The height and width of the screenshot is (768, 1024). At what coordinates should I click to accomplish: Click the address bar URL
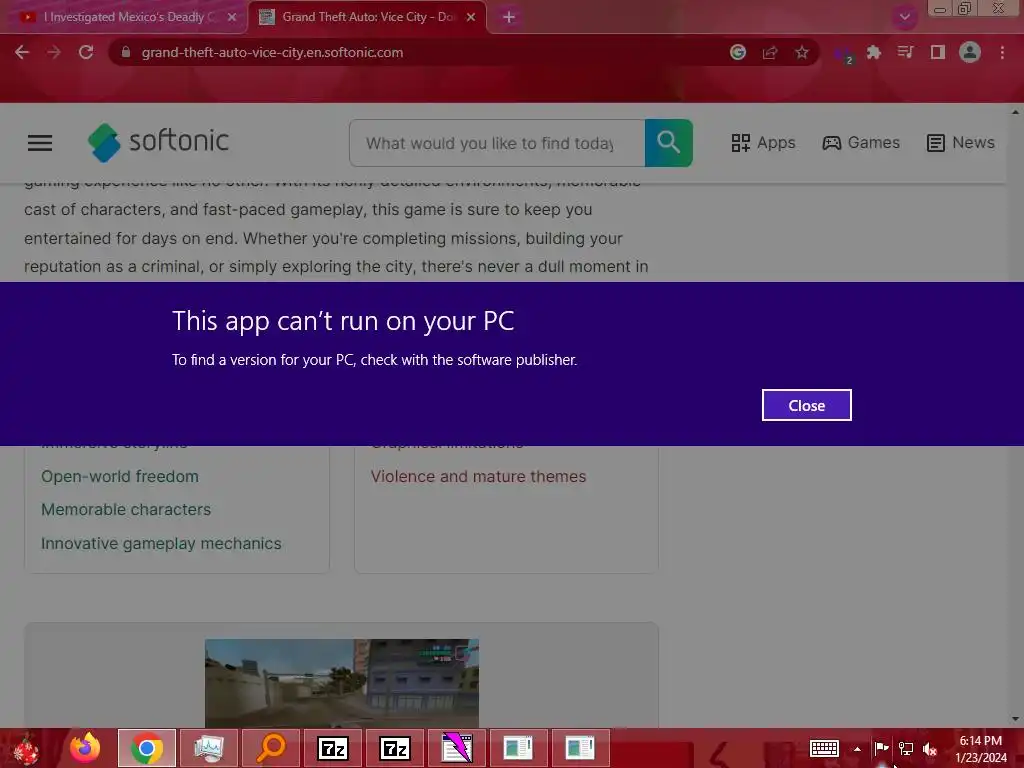click(x=272, y=52)
